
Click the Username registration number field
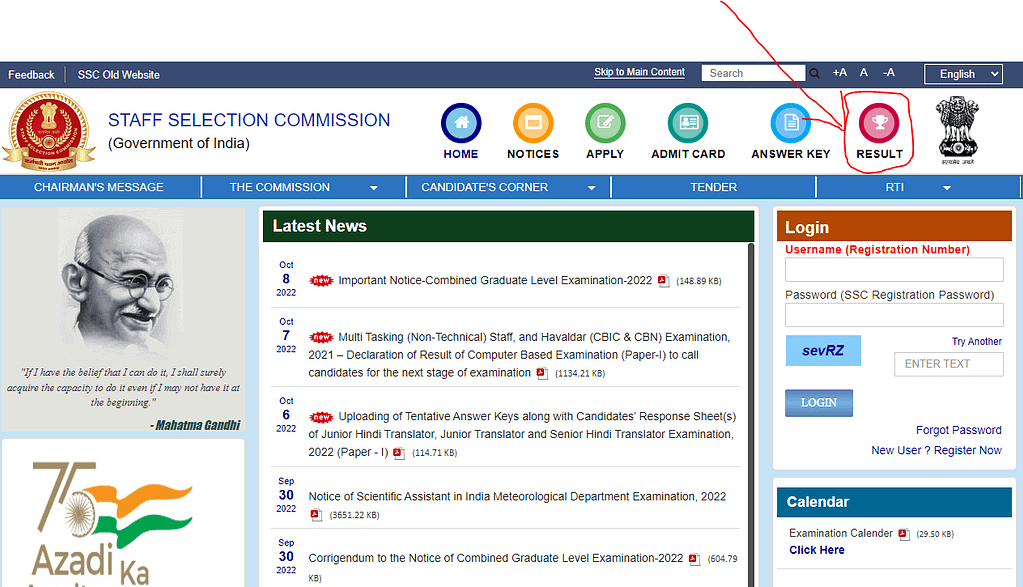coord(894,269)
